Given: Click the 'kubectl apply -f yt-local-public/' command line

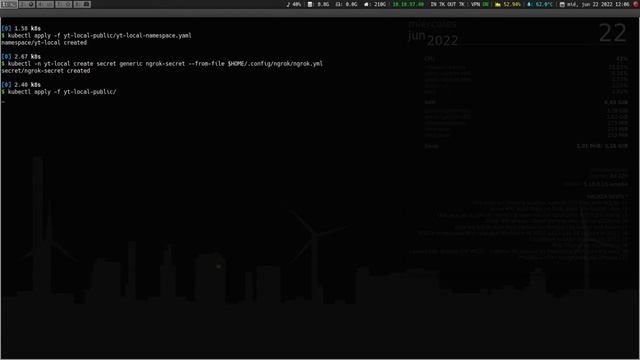Looking at the screenshot, I should (62, 92).
